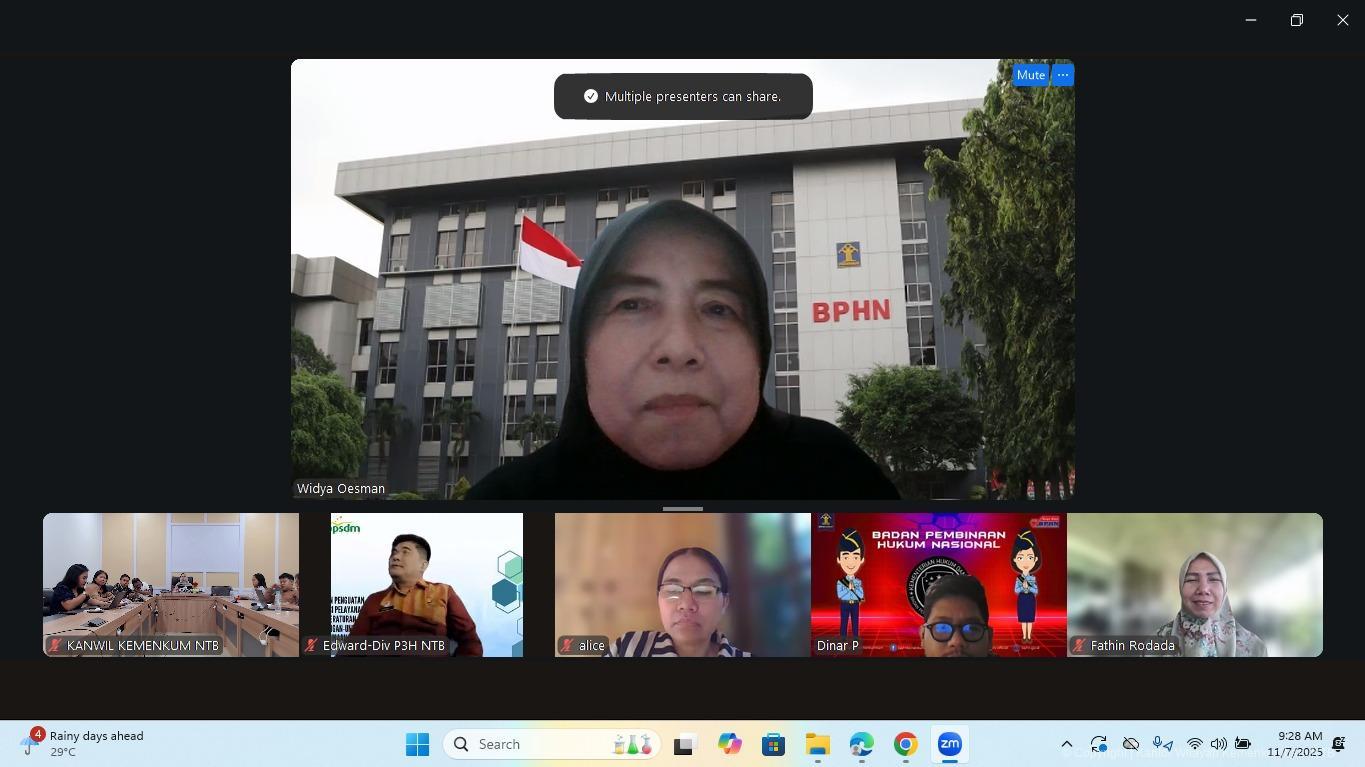
Task: Select Edward-Div P3H NTB participant video
Action: tap(427, 584)
